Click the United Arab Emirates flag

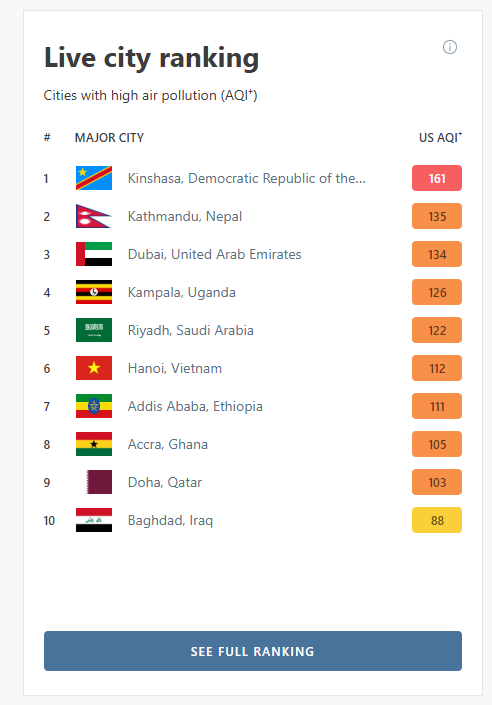[94, 254]
